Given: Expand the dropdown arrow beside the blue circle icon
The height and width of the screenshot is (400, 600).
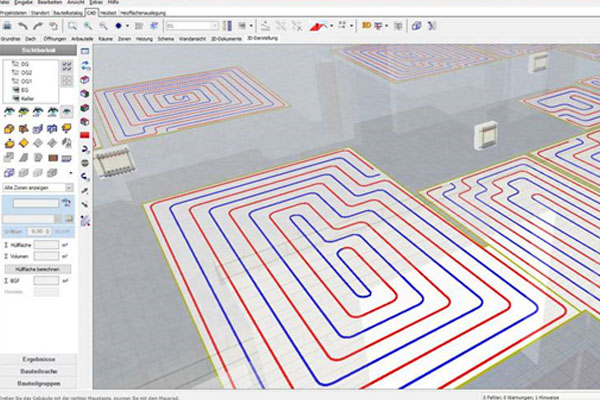Looking at the screenshot, I should pyautogui.click(x=127, y=26).
